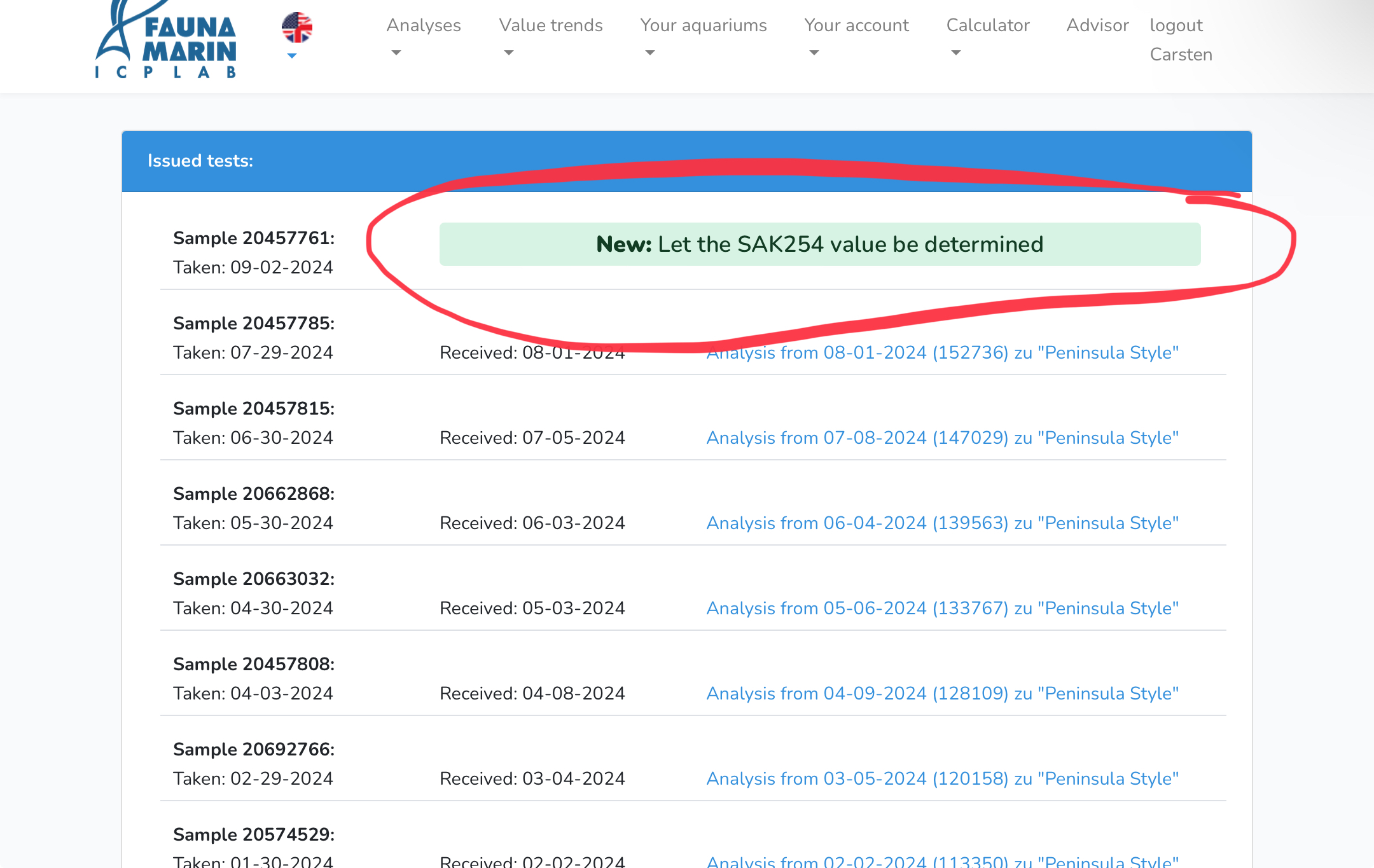This screenshot has height=868, width=1374.
Task: Open analysis 147029 from 07-08-2024
Action: click(942, 438)
